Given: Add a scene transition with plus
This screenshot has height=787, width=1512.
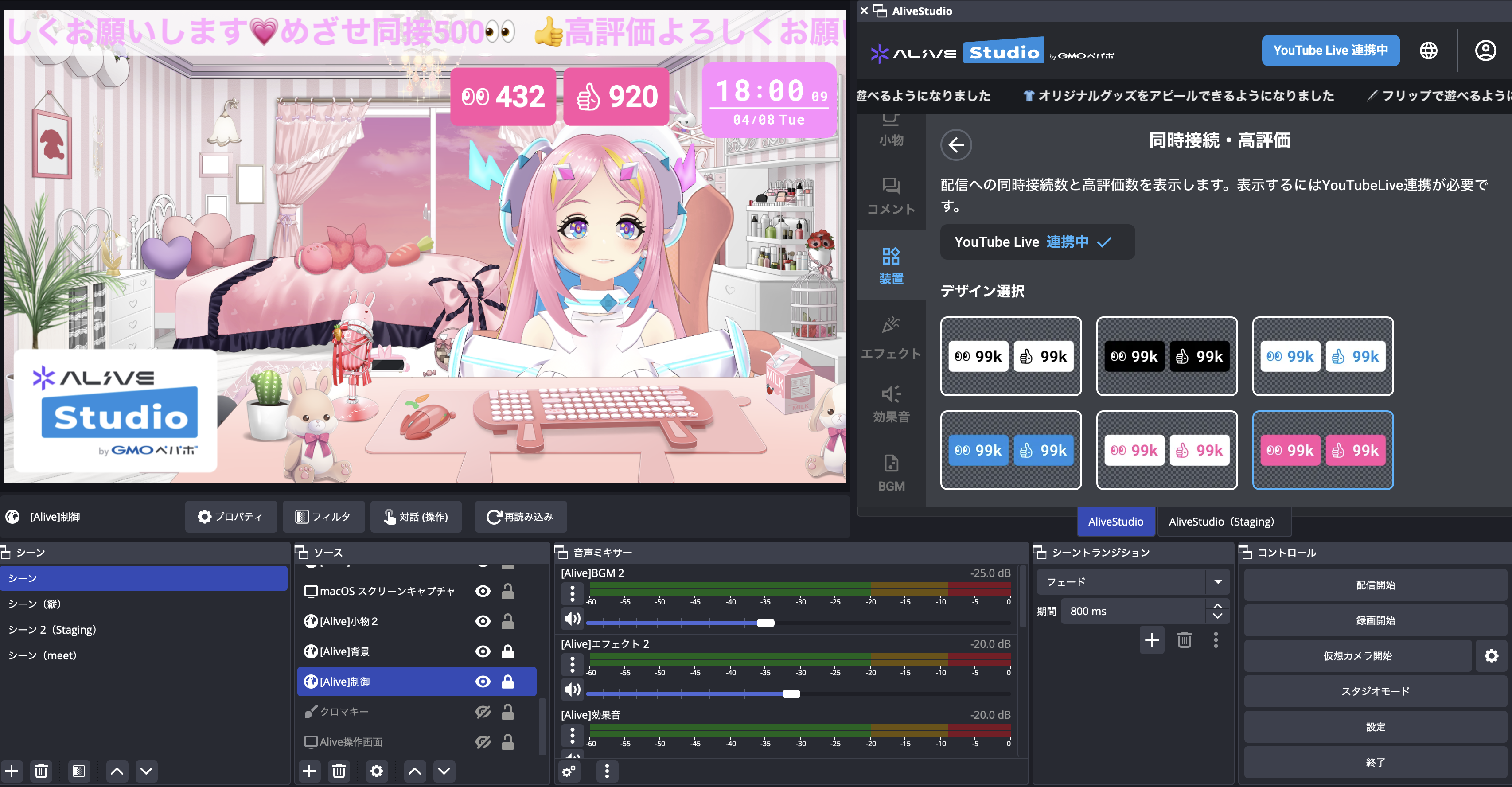Looking at the screenshot, I should tap(1152, 640).
